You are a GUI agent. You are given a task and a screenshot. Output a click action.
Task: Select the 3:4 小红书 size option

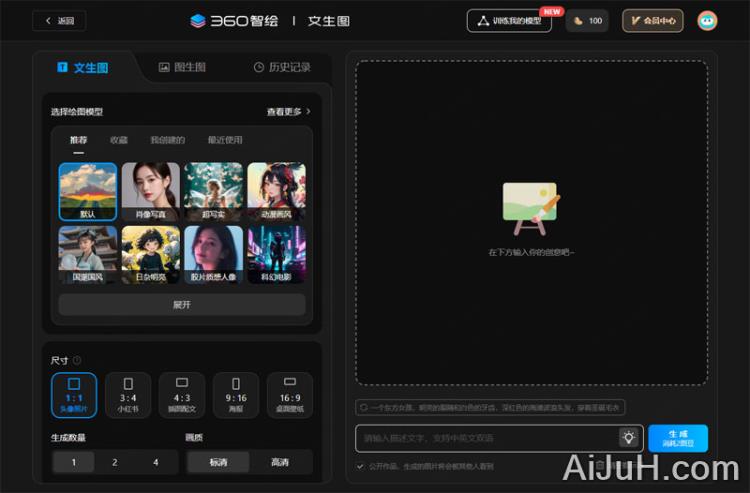[x=128, y=395]
